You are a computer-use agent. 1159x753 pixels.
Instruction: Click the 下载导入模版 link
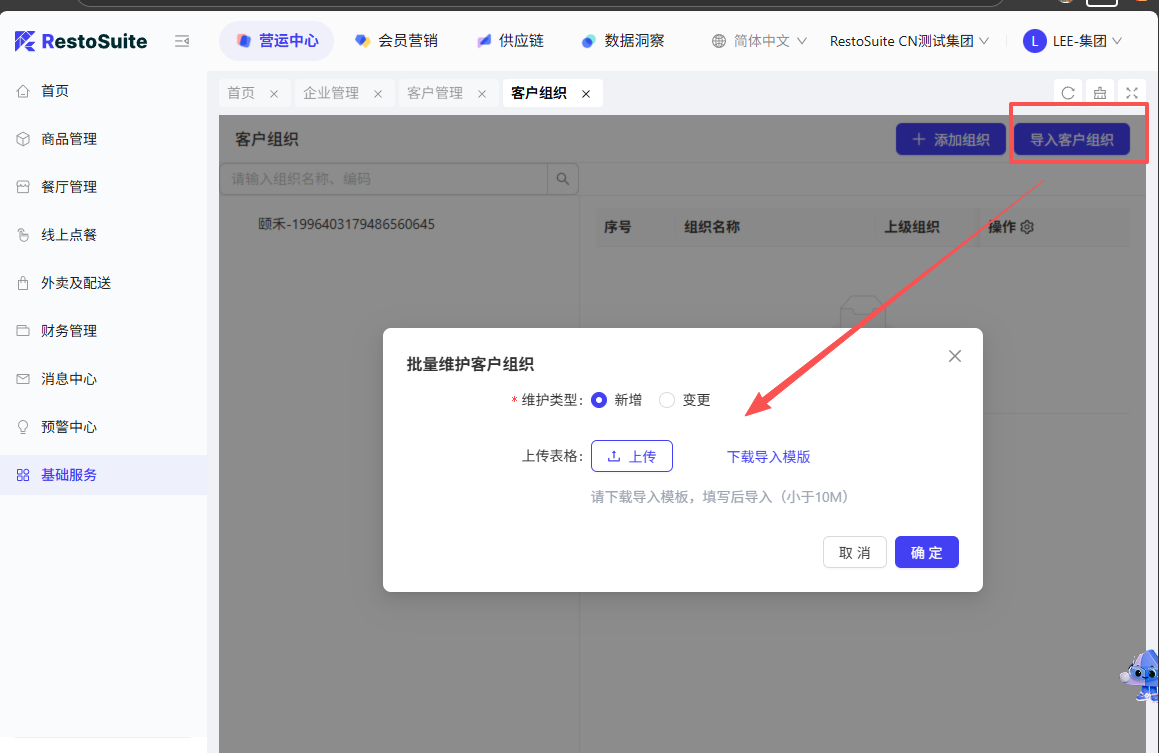pos(768,457)
